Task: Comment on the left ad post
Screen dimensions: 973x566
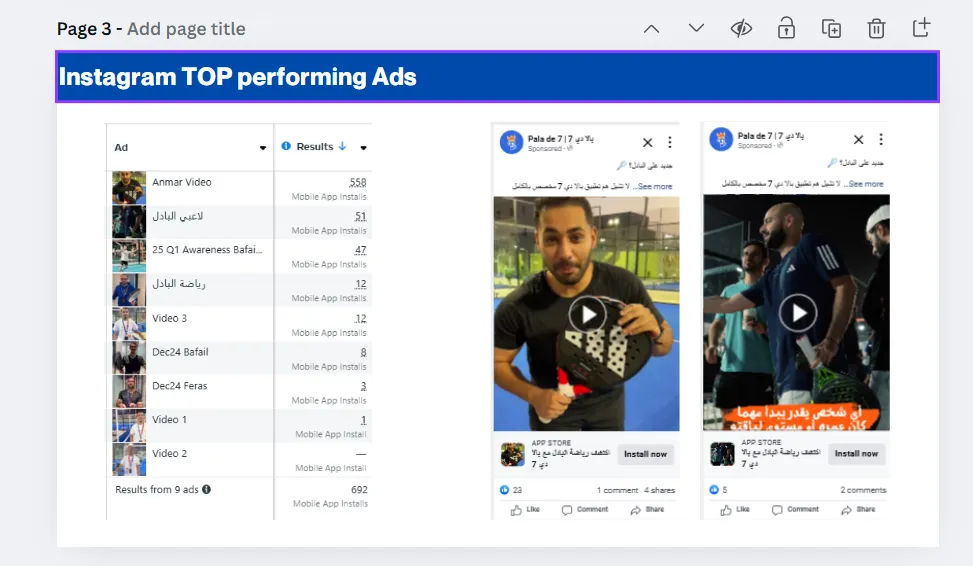Action: pyautogui.click(x=585, y=510)
